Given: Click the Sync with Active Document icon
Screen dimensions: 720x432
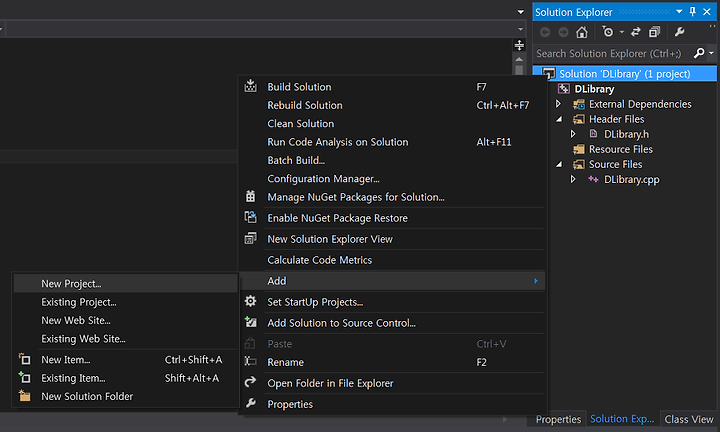Looking at the screenshot, I should (x=636, y=32).
